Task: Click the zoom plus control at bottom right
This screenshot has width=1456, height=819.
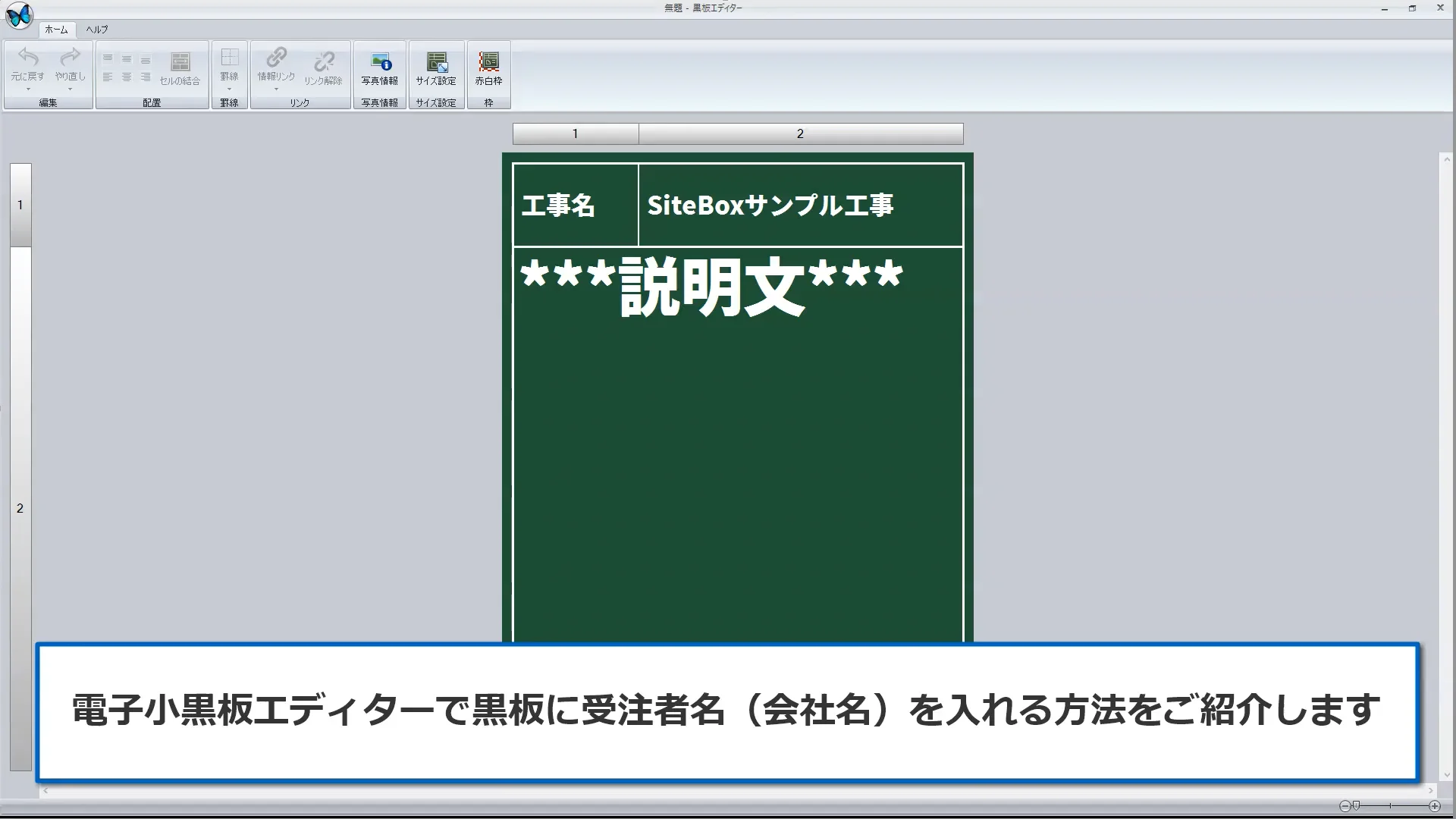Action: point(1435,805)
